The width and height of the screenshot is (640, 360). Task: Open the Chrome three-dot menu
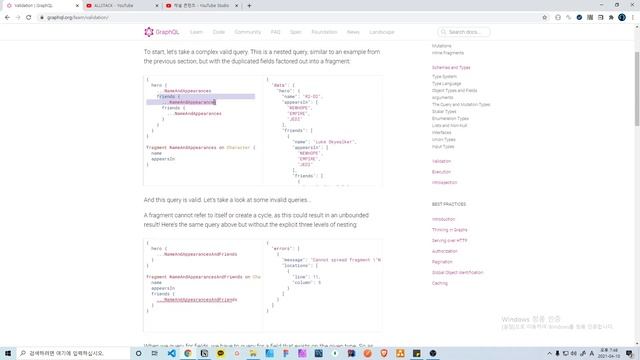point(633,18)
